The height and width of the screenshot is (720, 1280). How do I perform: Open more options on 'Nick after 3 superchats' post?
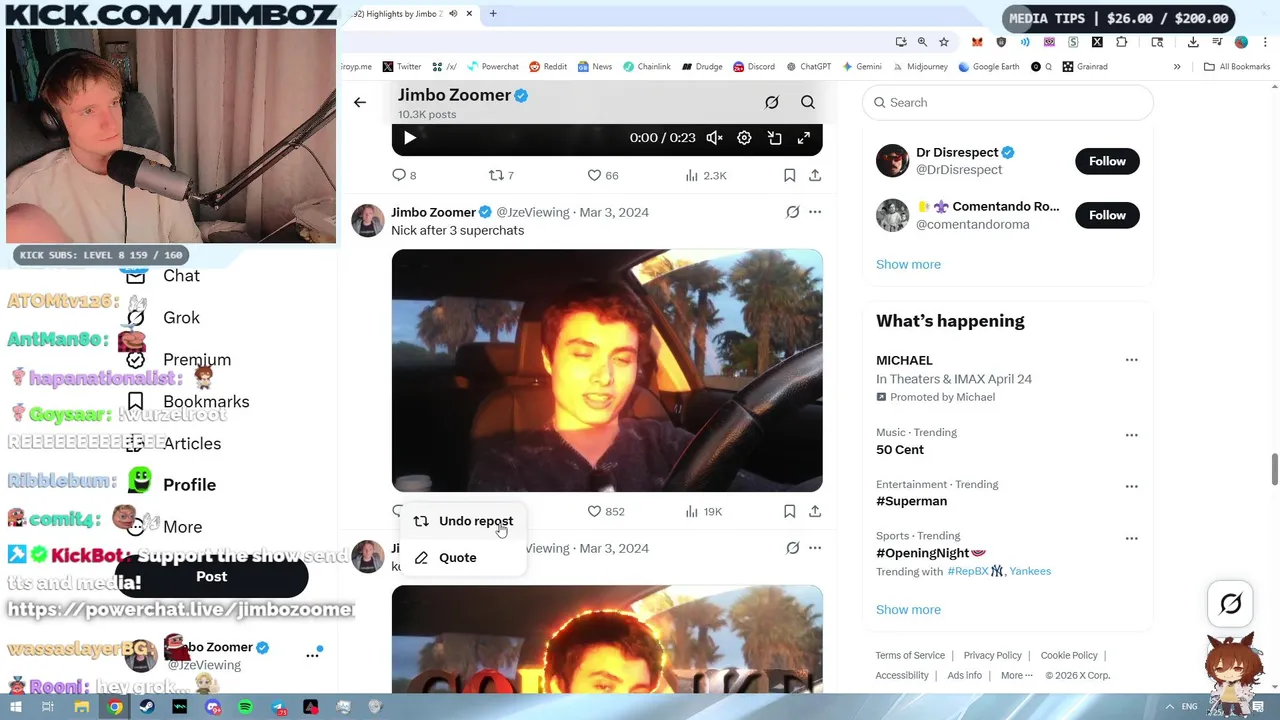point(815,212)
